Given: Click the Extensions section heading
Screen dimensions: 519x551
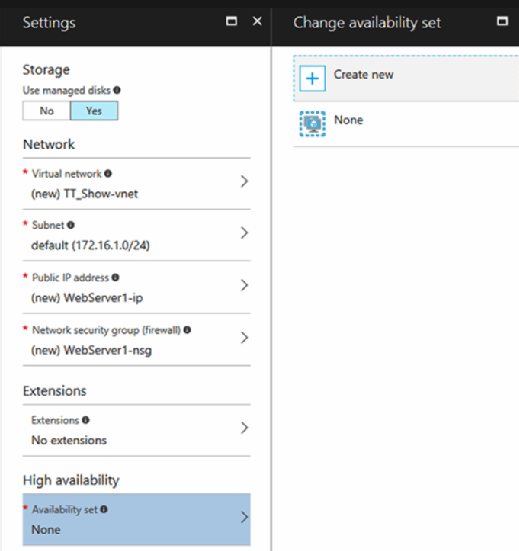Looking at the screenshot, I should 54,391.
